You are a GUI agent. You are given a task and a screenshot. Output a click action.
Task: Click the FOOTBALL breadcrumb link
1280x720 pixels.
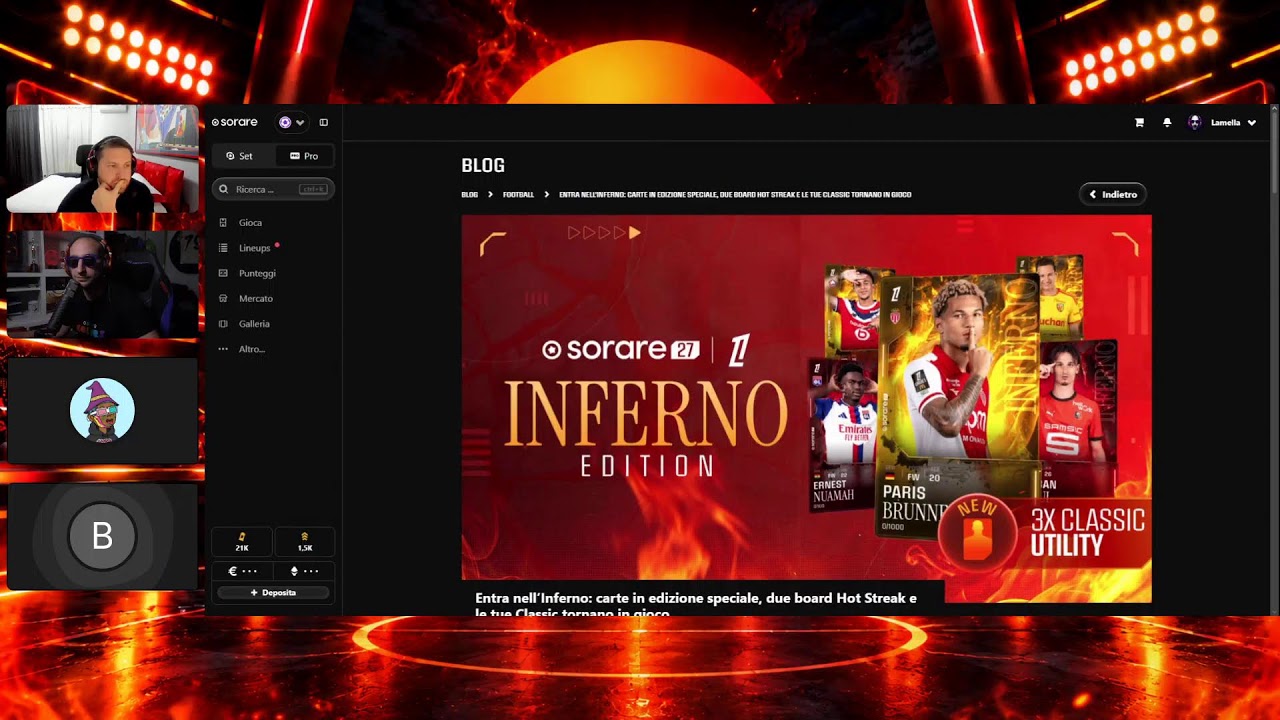[518, 195]
